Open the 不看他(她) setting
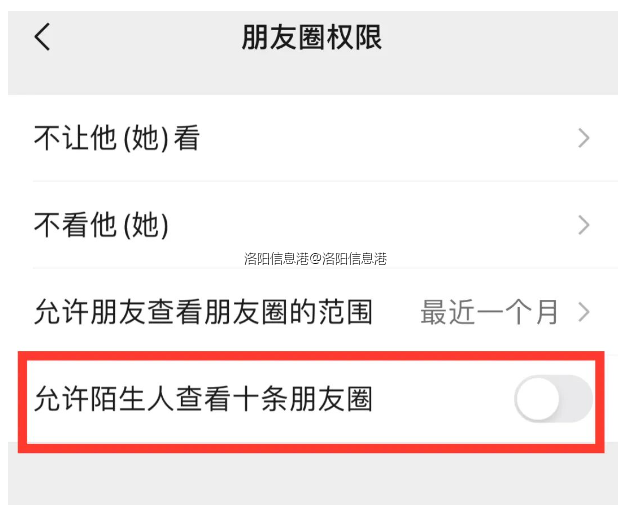Viewport: 630px width, 516px height. click(101, 225)
